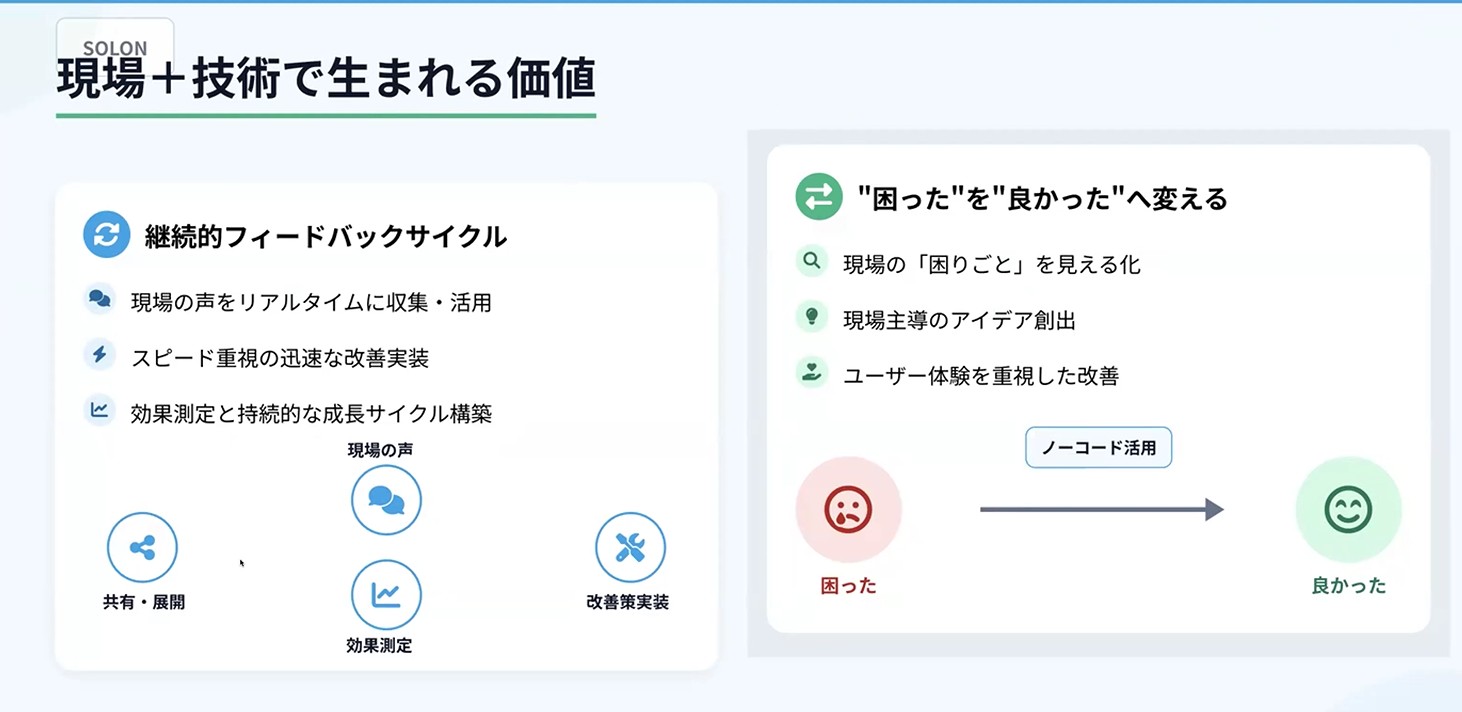Screen dimensions: 1462x712
Task: Click the 共有・展開 share circle icon
Action: (142, 547)
